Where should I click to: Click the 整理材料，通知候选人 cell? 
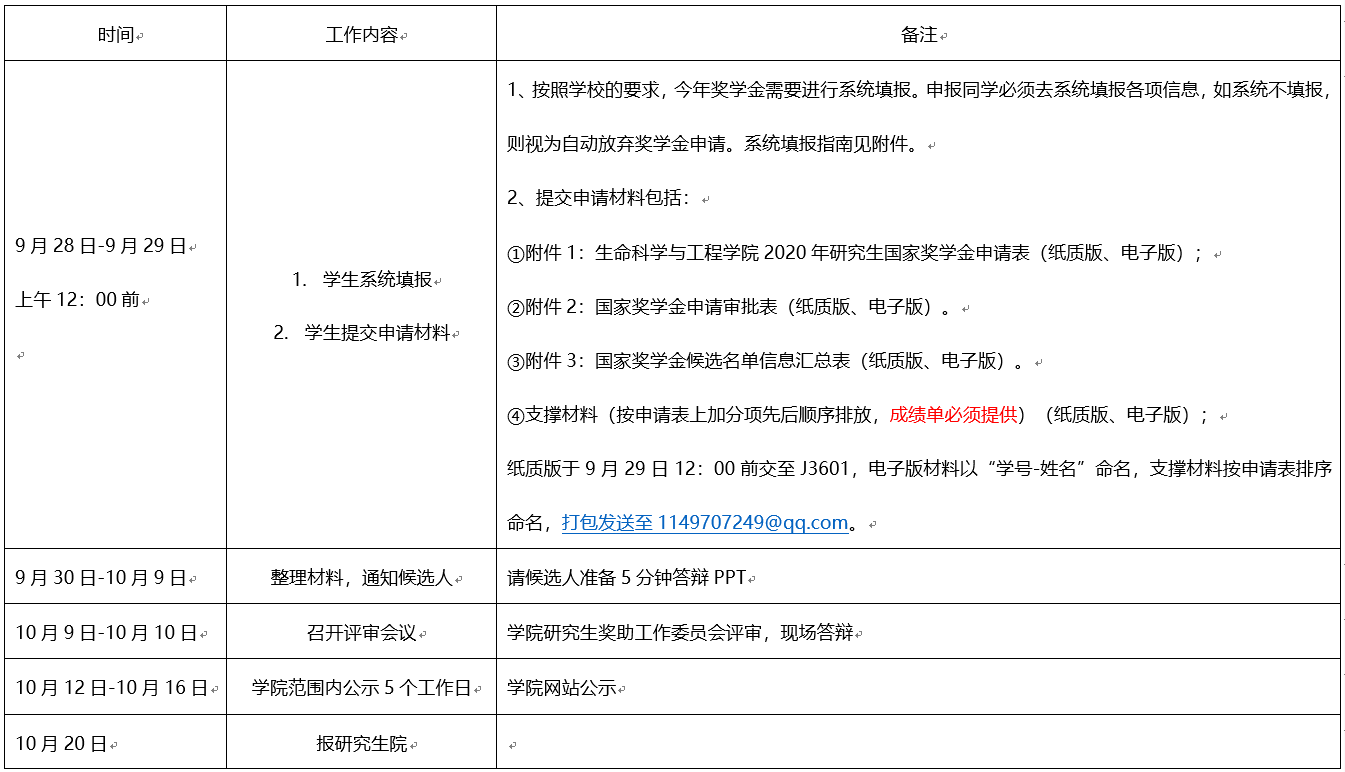pos(361,578)
